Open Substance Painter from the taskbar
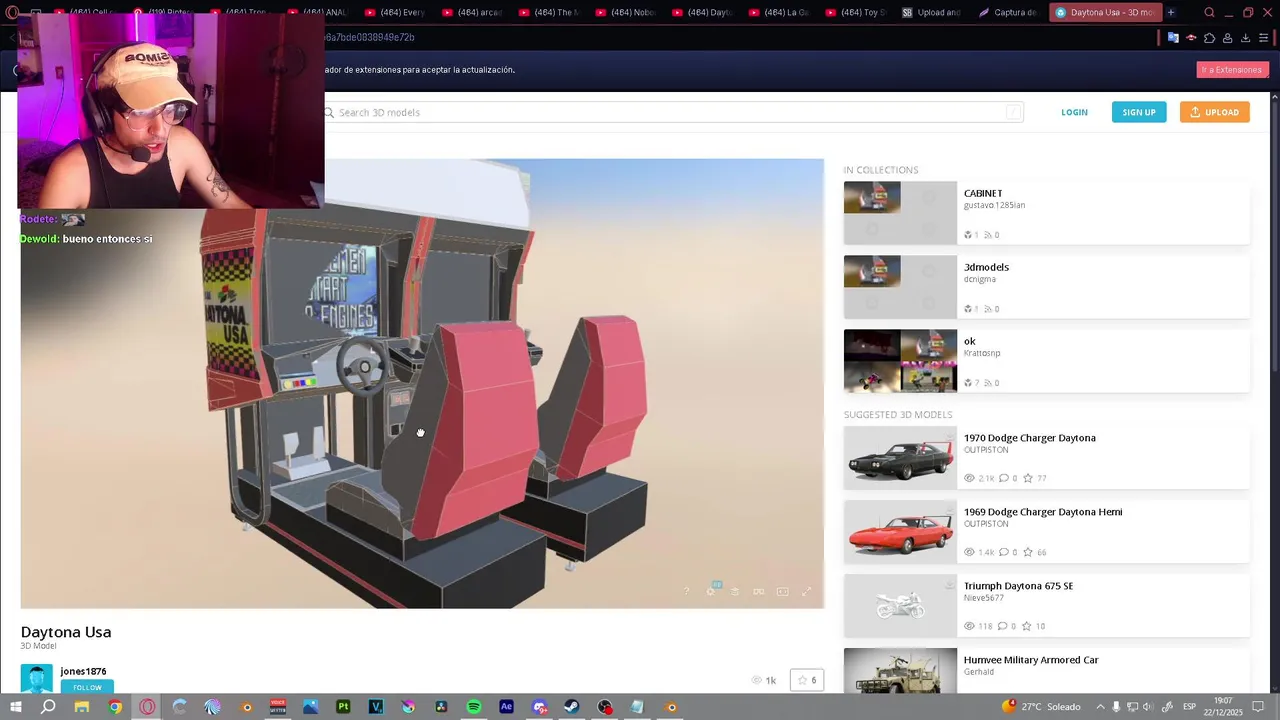Image resolution: width=1280 pixels, height=720 pixels. 343,707
